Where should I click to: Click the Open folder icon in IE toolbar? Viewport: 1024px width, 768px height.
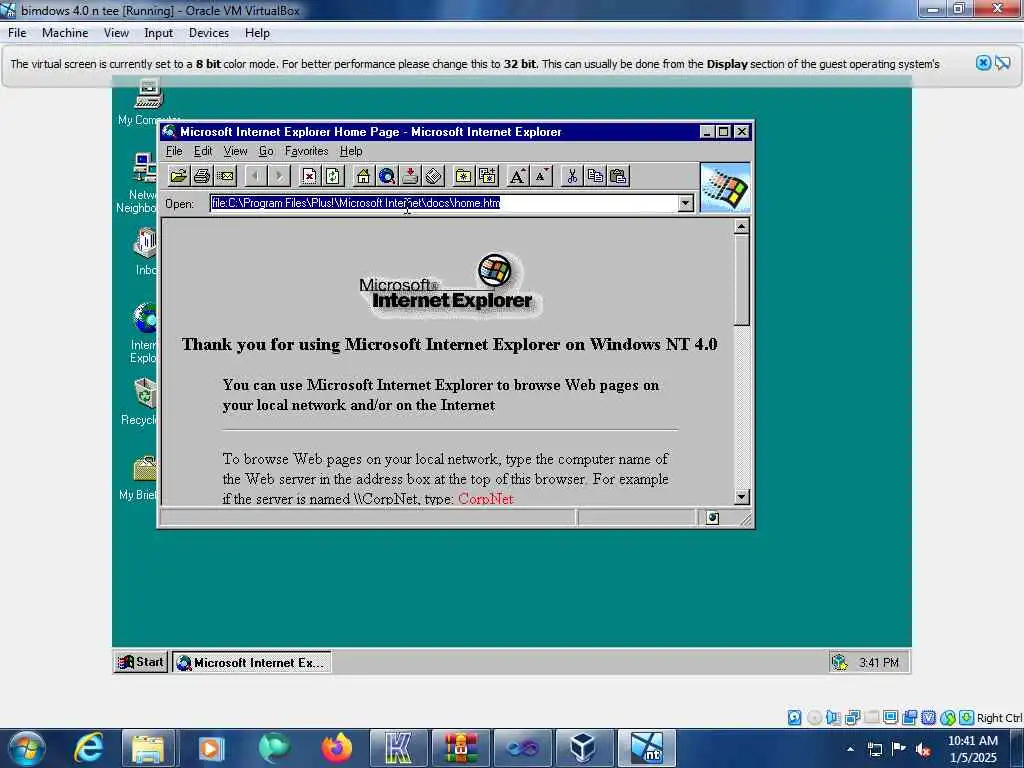pyautogui.click(x=178, y=176)
